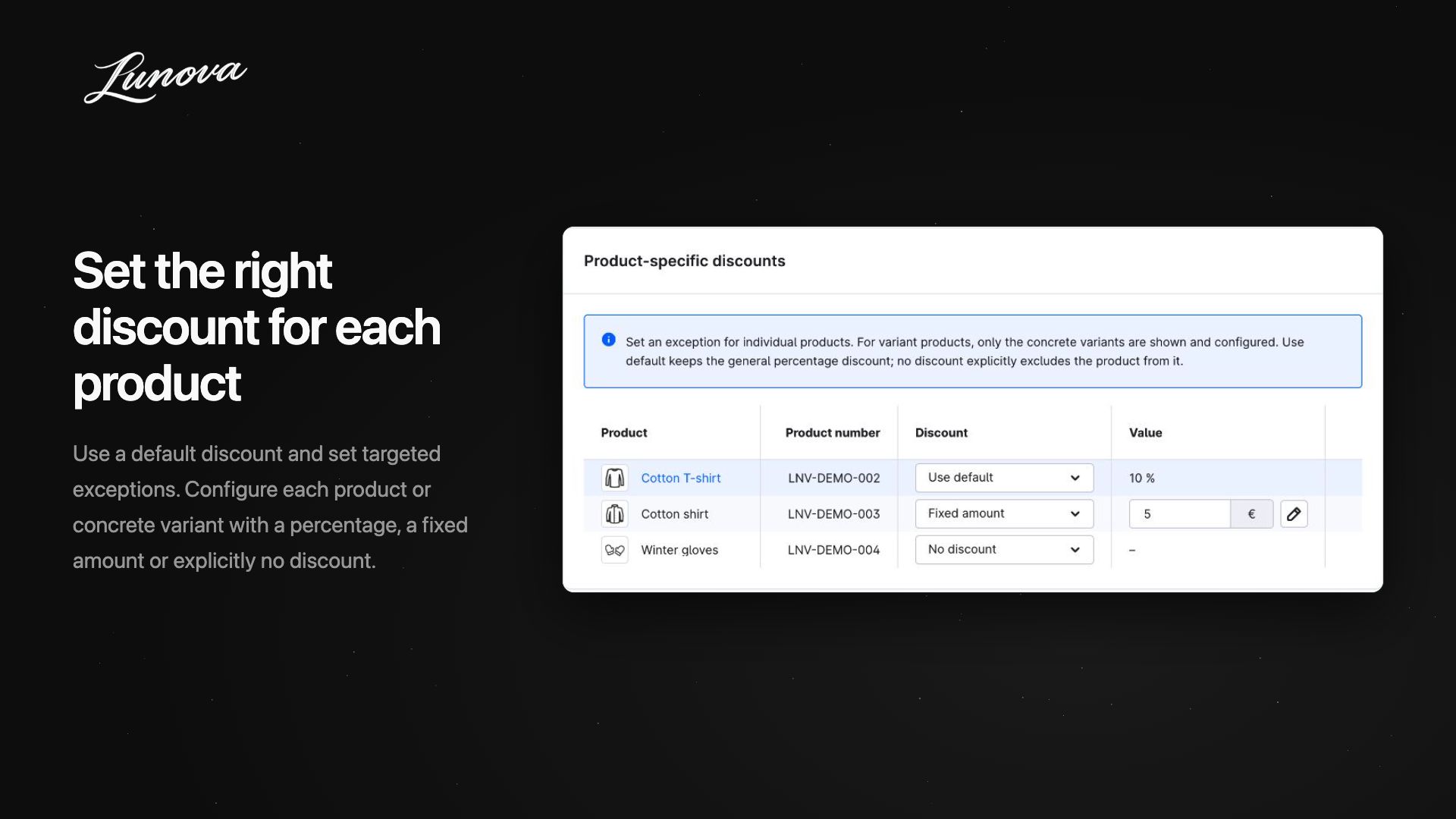The height and width of the screenshot is (819, 1456).
Task: Click the euro currency suffix
Action: click(1251, 513)
